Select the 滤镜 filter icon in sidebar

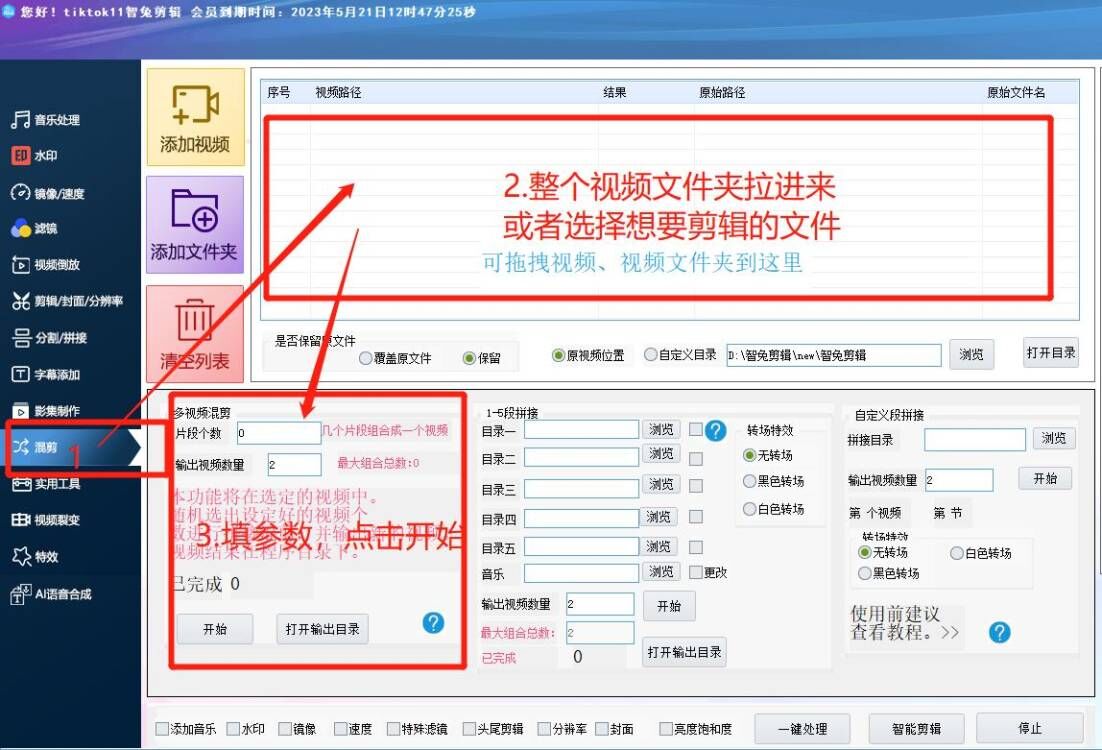(x=20, y=228)
